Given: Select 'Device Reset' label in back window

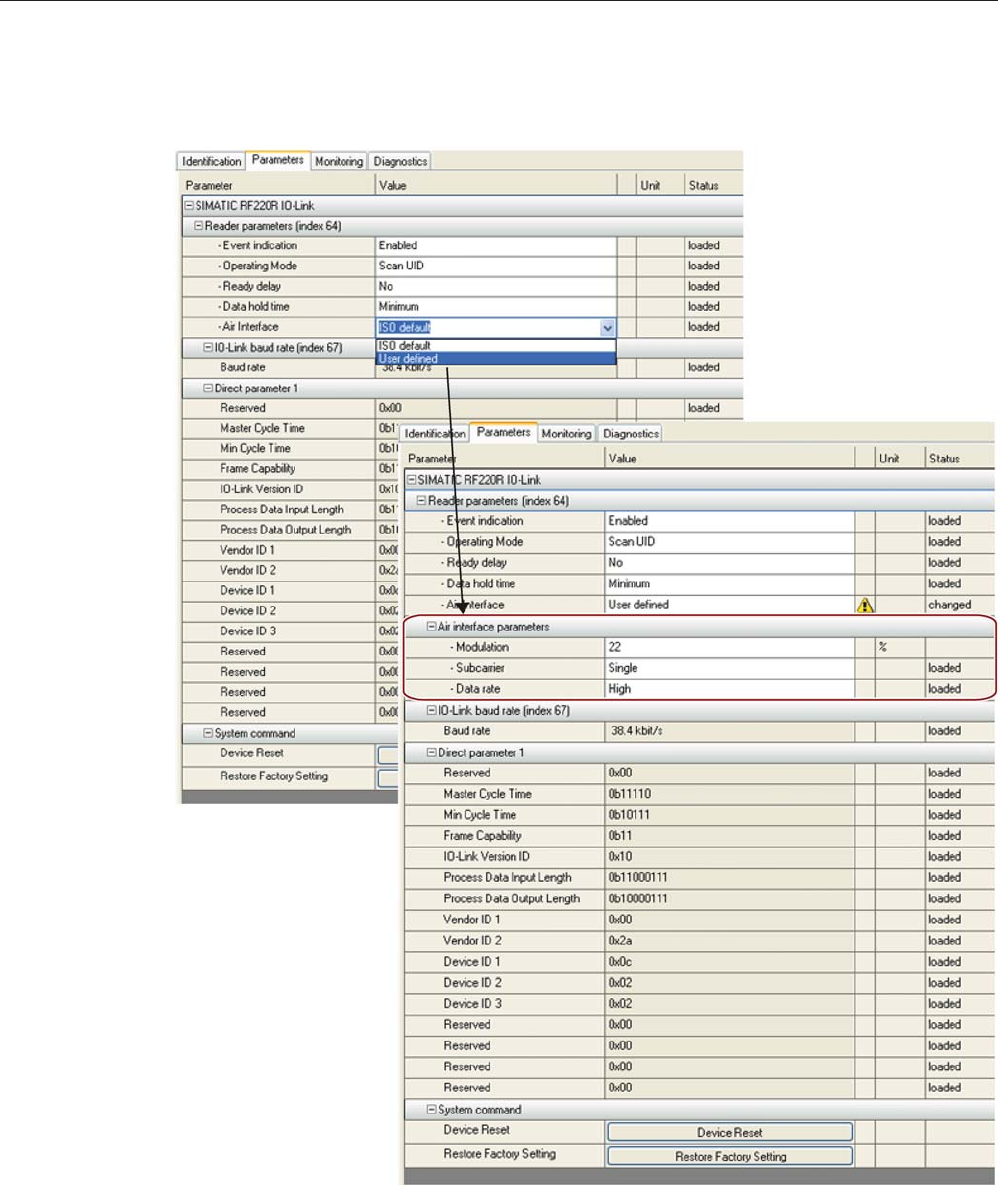Looking at the screenshot, I should (252, 753).
